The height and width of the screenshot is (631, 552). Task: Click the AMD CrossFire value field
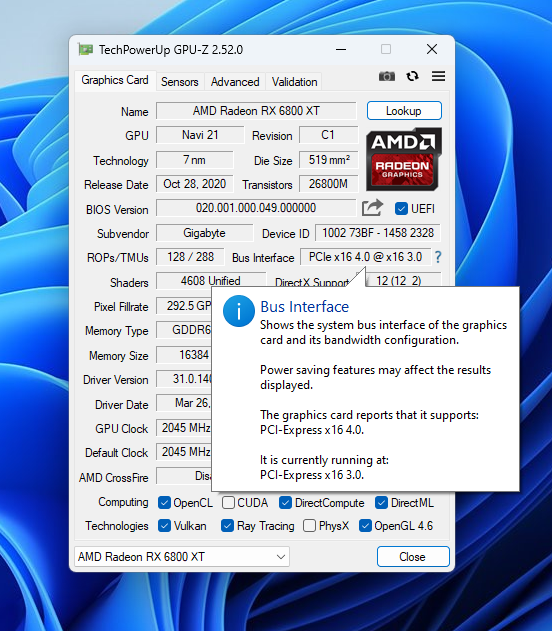click(x=184, y=476)
